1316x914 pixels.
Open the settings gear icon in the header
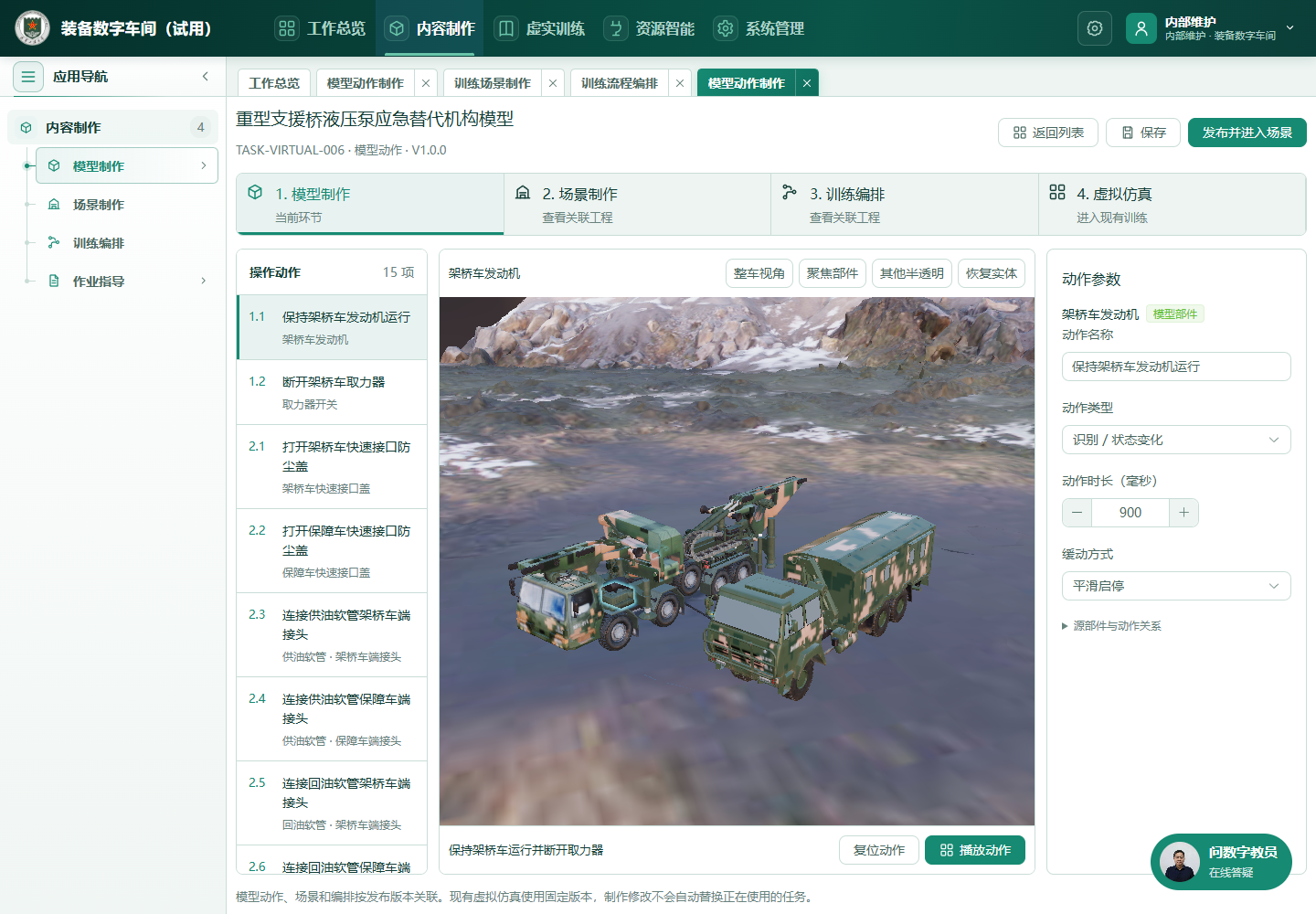coord(1095,28)
